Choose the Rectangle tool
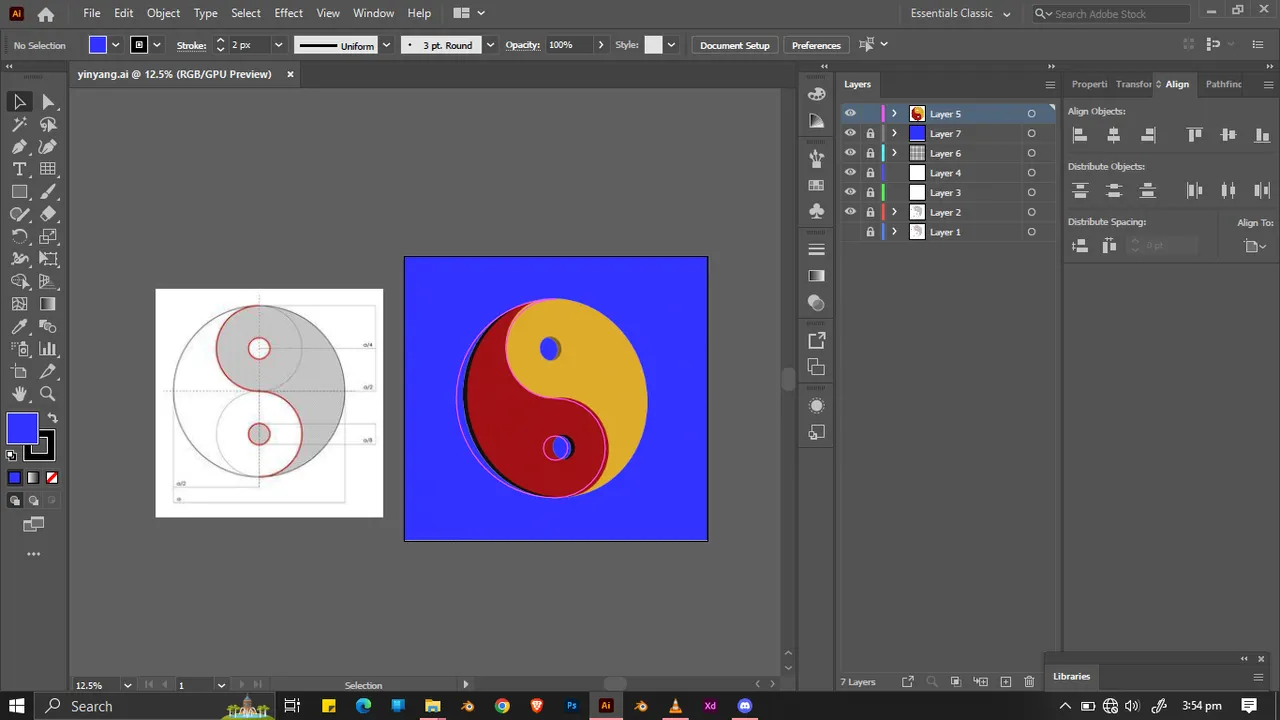This screenshot has width=1280, height=720. tap(19, 191)
